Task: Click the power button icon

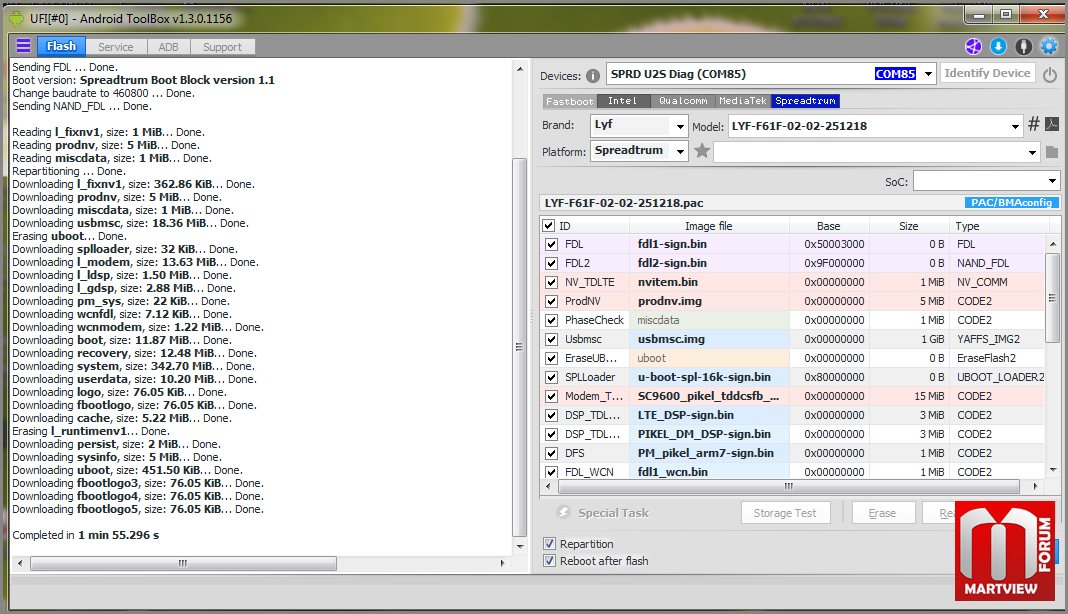Action: tap(1050, 74)
